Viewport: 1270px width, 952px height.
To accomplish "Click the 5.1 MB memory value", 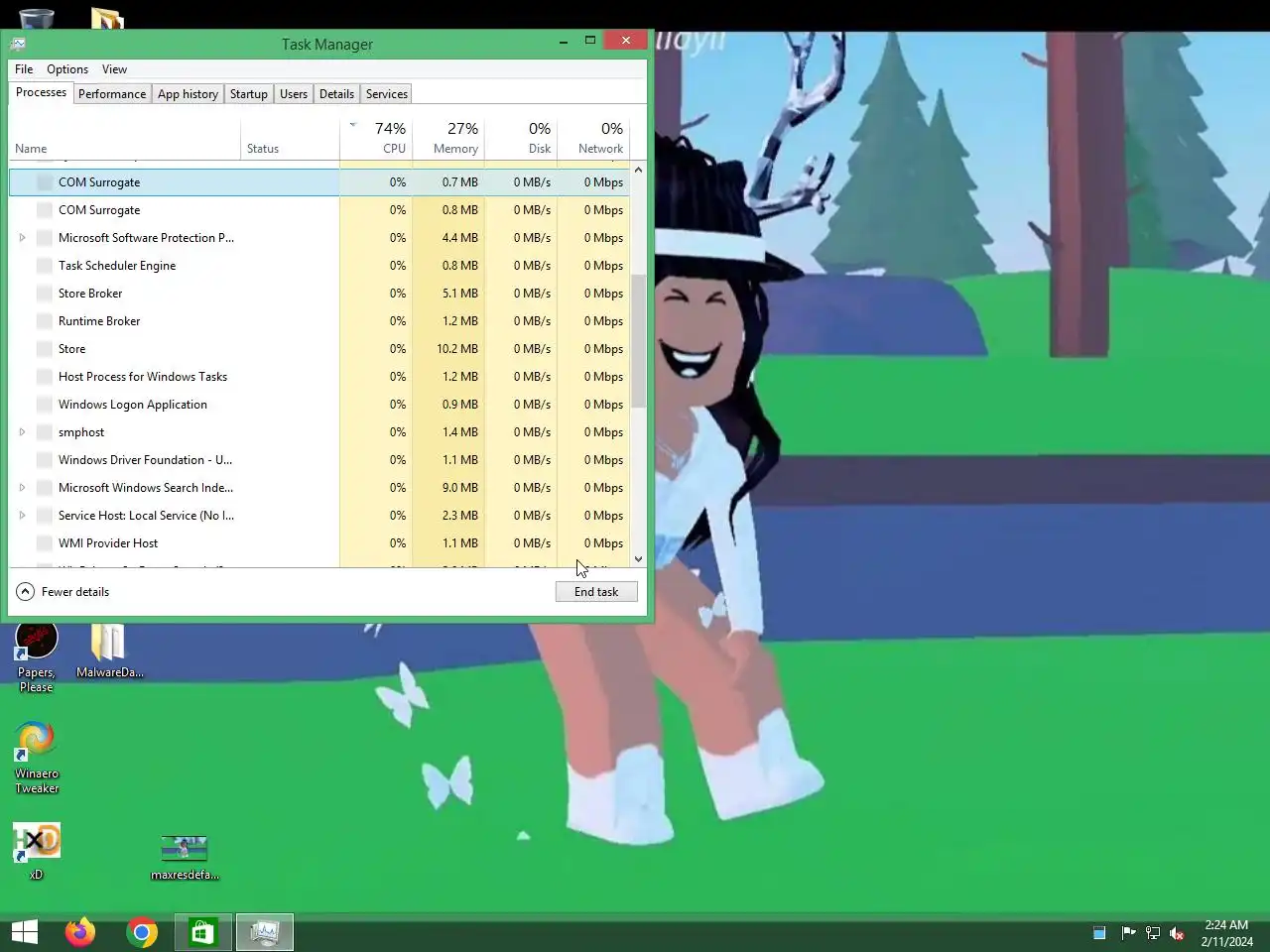I will (460, 294).
